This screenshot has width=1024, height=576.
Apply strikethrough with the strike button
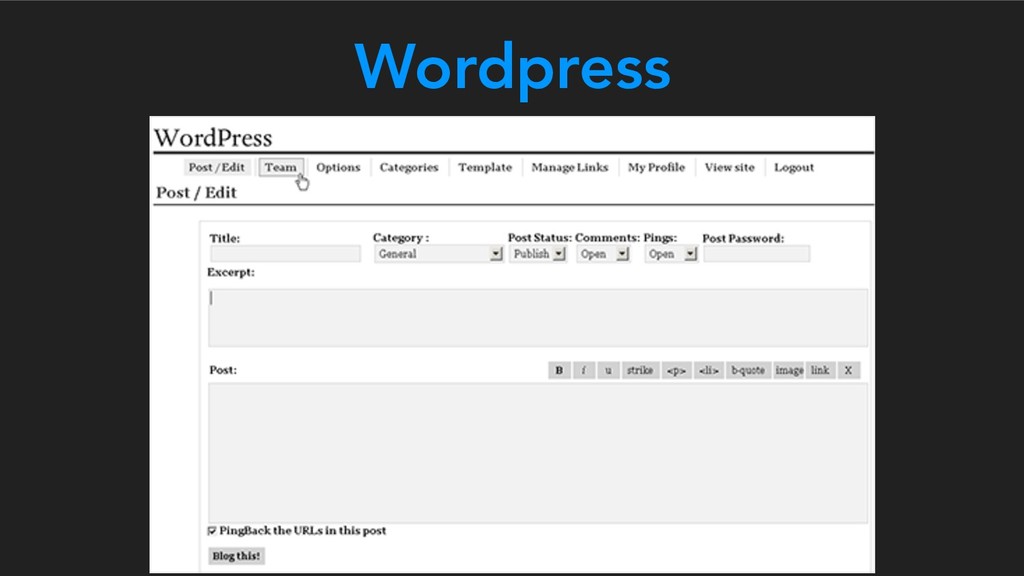click(x=640, y=370)
